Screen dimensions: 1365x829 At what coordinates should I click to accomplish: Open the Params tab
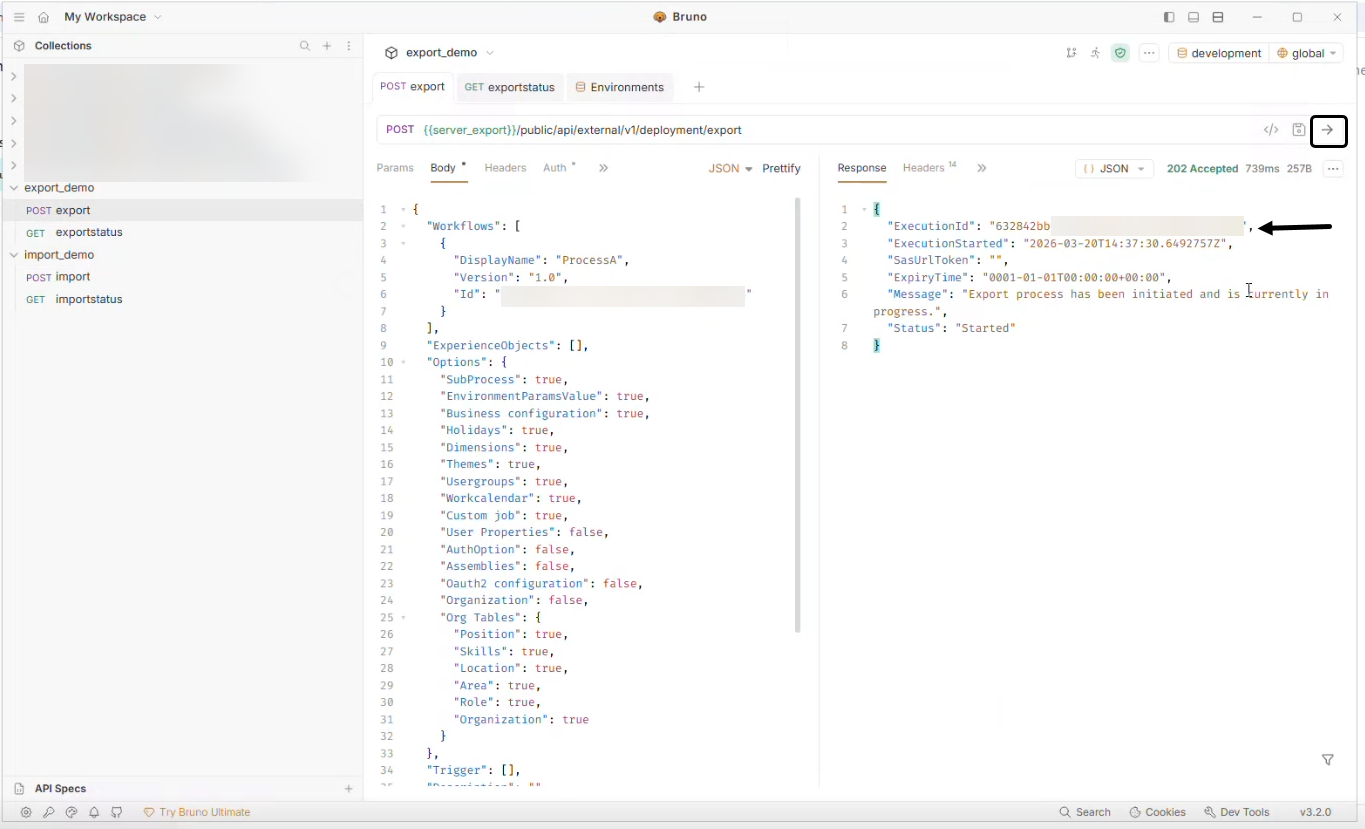395,168
